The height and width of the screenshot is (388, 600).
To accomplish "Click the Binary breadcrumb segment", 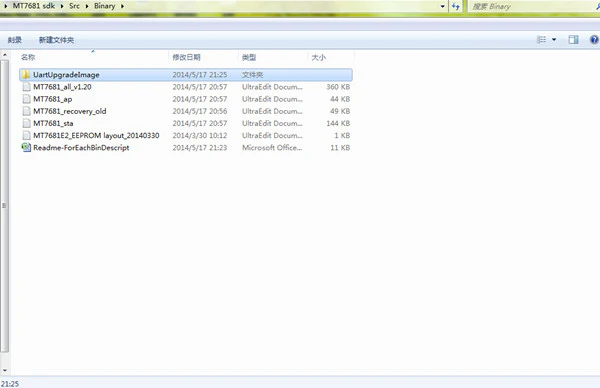I will coord(104,6).
